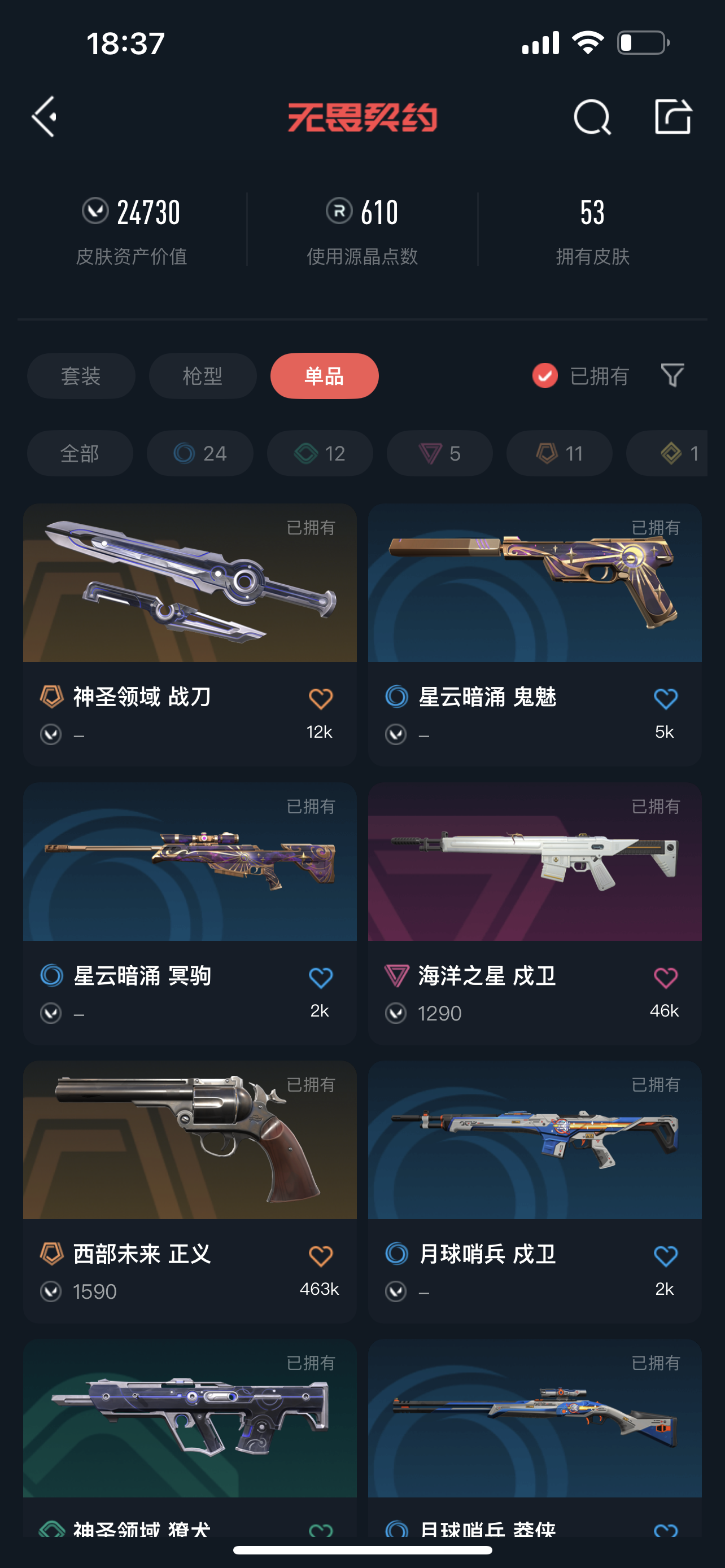Tap heart icon on 月球哨兵 戍卫
This screenshot has width=725, height=1568.
[x=665, y=1256]
